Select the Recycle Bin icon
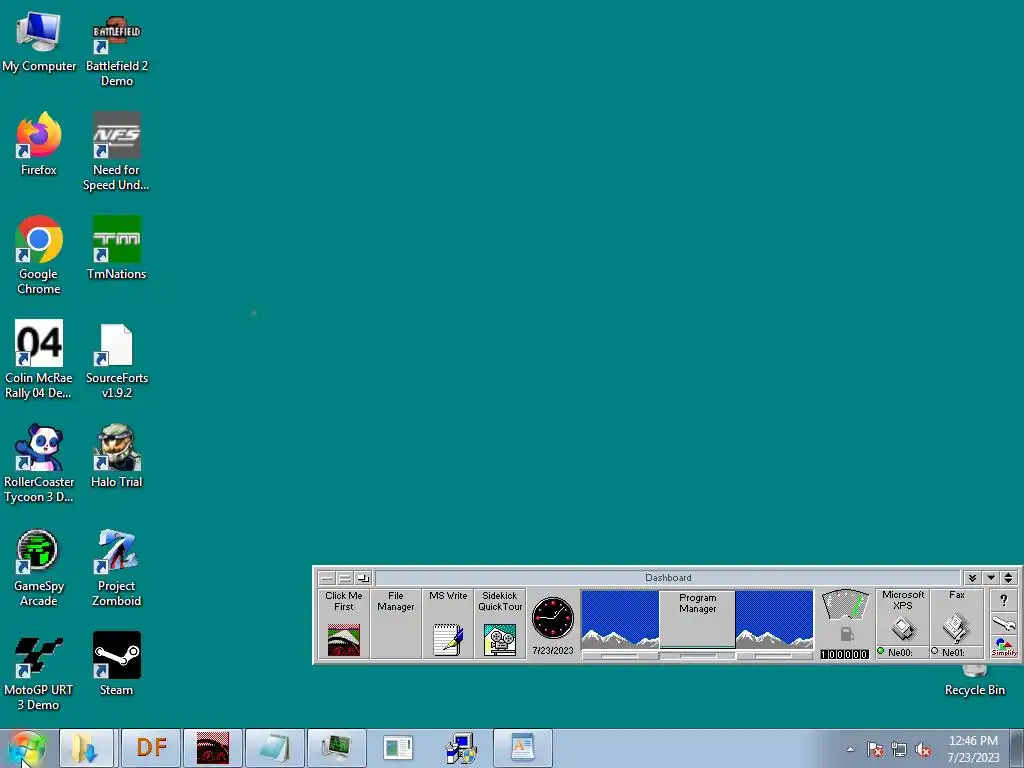This screenshot has height=768, width=1024. (x=974, y=682)
